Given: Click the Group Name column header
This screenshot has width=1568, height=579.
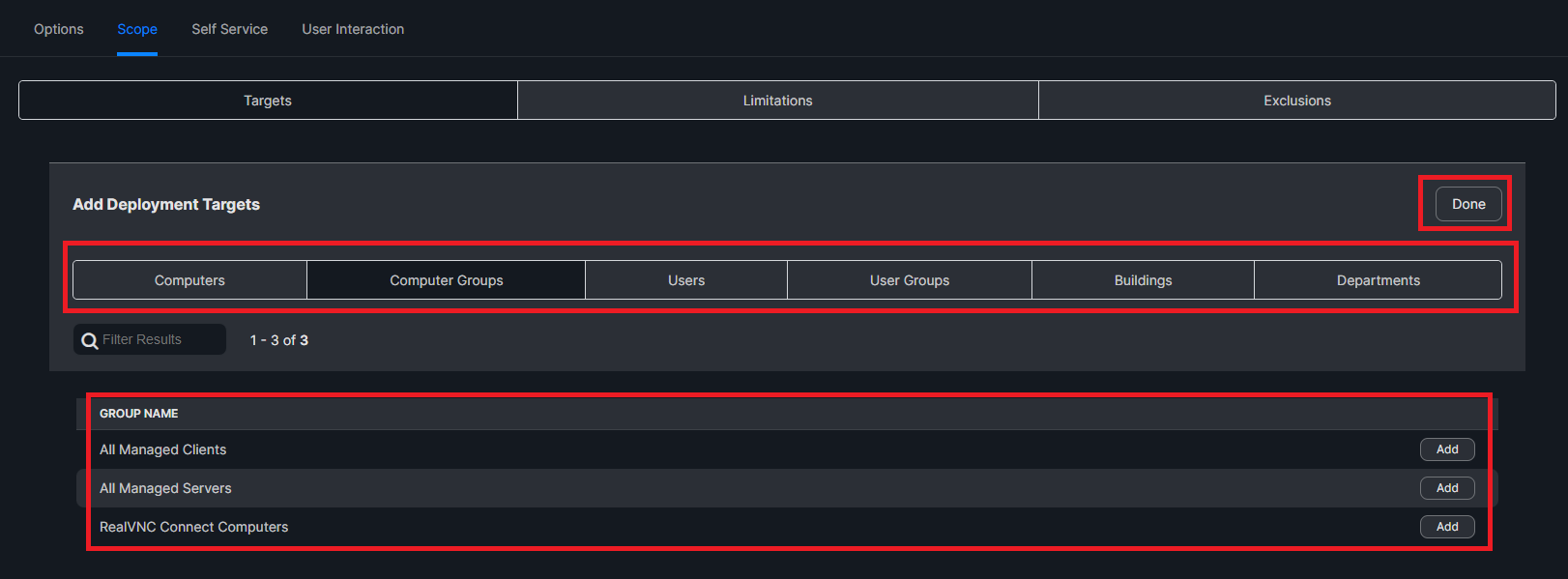Looking at the screenshot, I should pos(139,414).
